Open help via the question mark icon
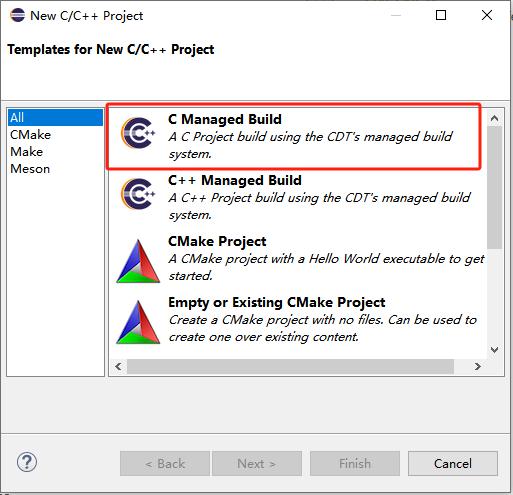Viewport: 513px width, 495px height. click(27, 462)
